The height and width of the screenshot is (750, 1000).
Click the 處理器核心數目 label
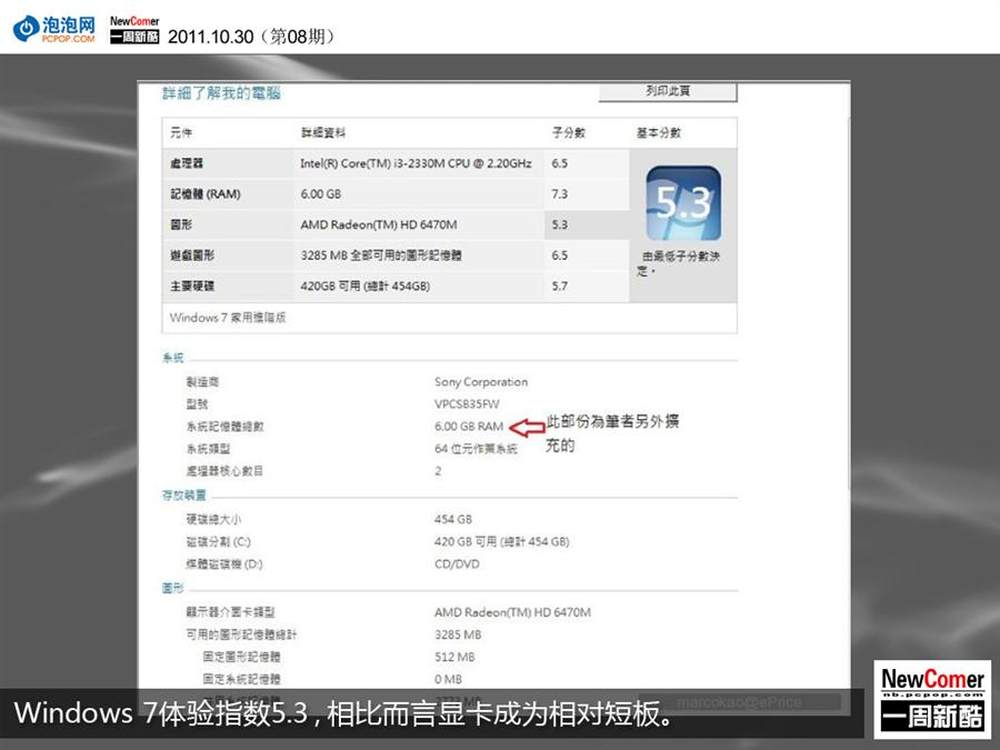[x=224, y=471]
